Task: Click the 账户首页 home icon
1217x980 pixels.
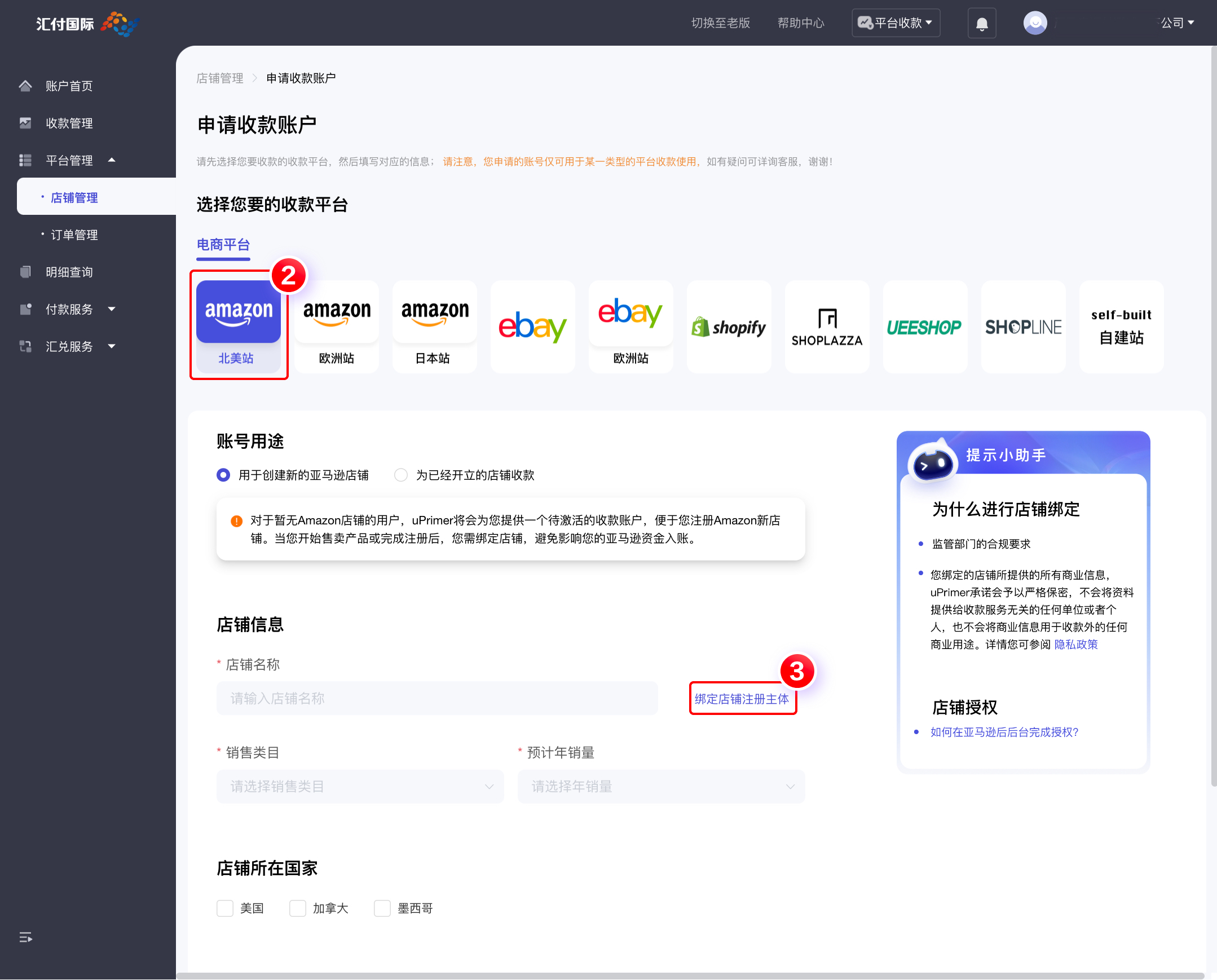Action: coord(25,86)
